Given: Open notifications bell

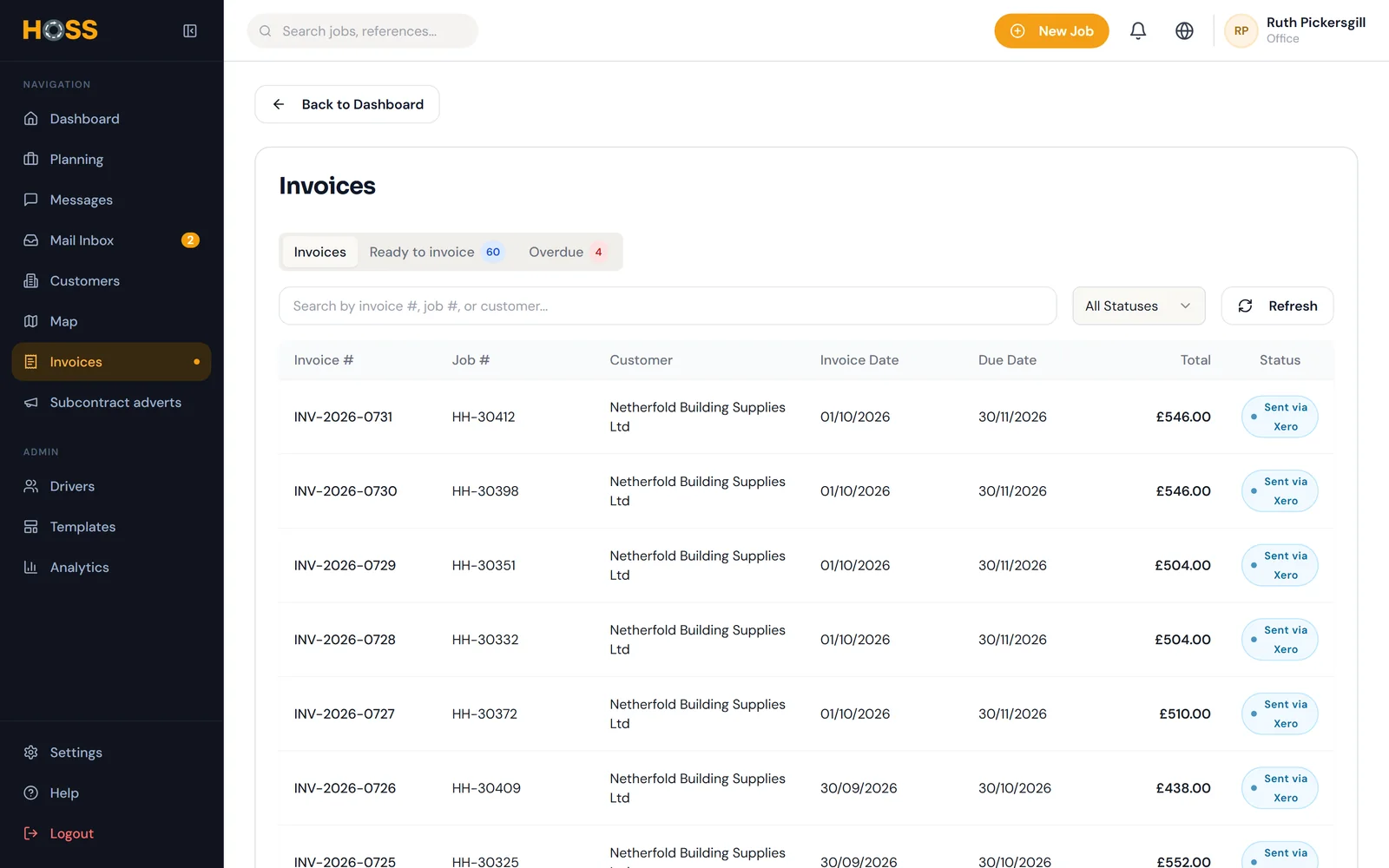Looking at the screenshot, I should tap(1138, 31).
